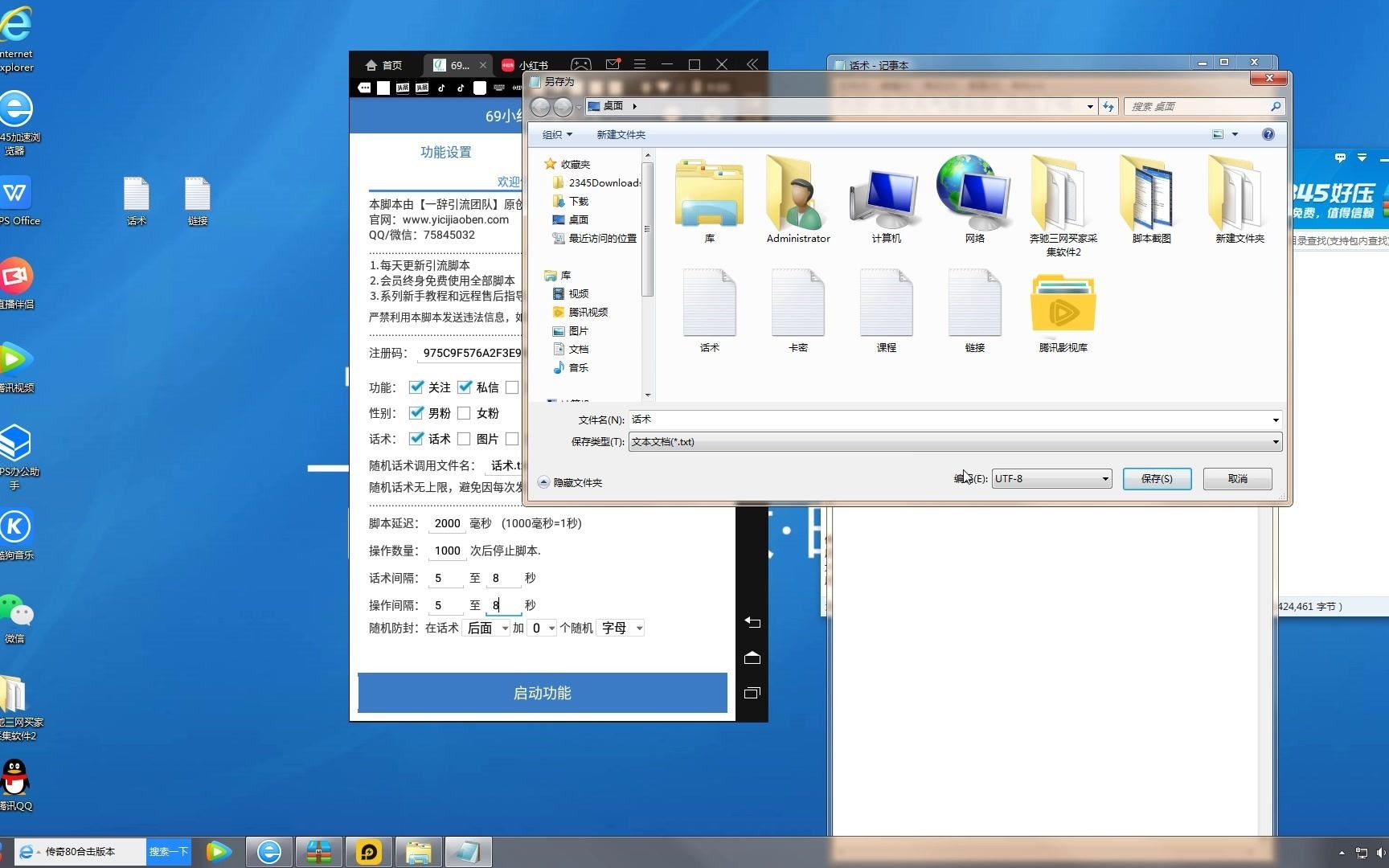Collapse emulator sidebar with double-chevron icon
This screenshot has height=868, width=1389.
coord(752,64)
